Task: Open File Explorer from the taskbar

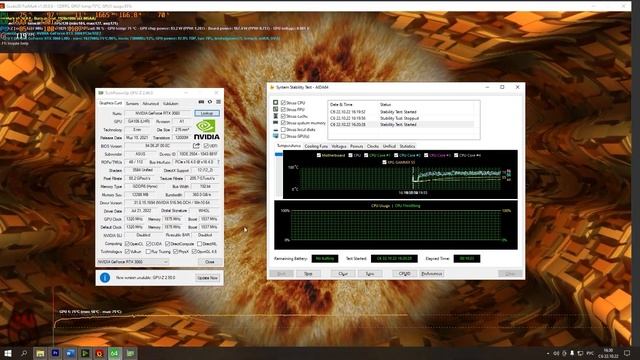Action: coord(40,353)
